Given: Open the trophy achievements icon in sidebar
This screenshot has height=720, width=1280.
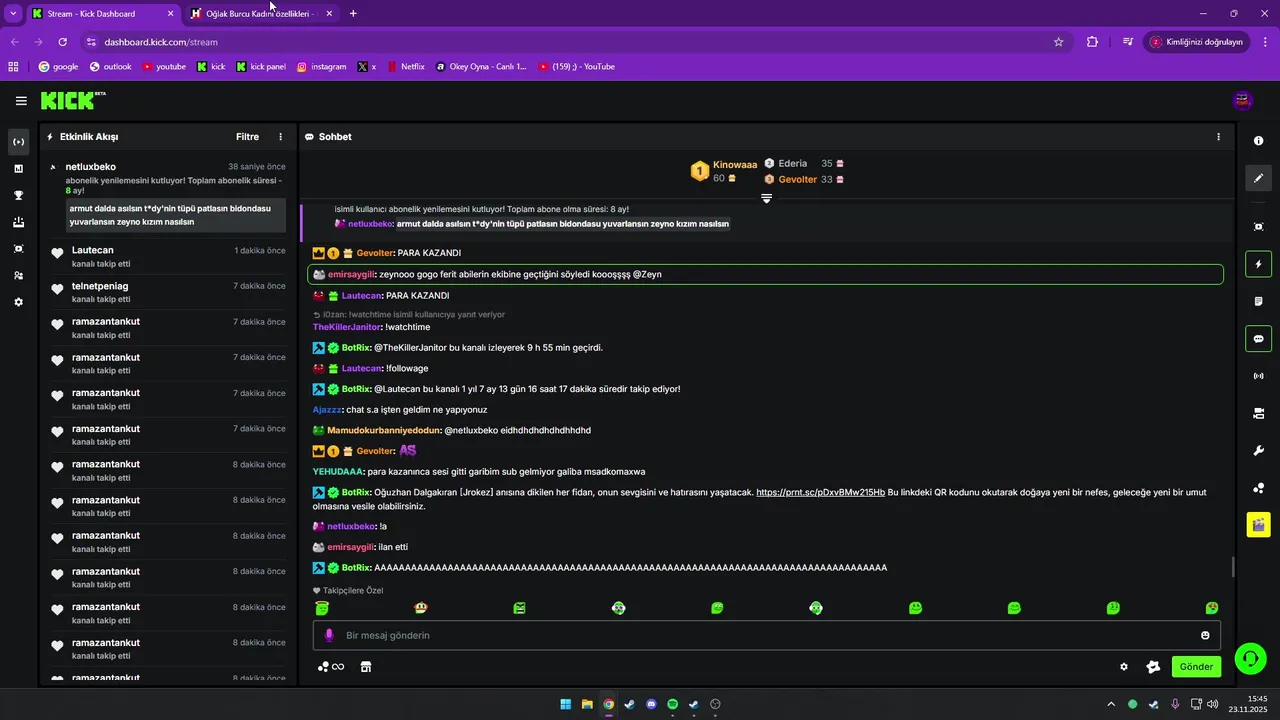Looking at the screenshot, I should click(18, 196).
